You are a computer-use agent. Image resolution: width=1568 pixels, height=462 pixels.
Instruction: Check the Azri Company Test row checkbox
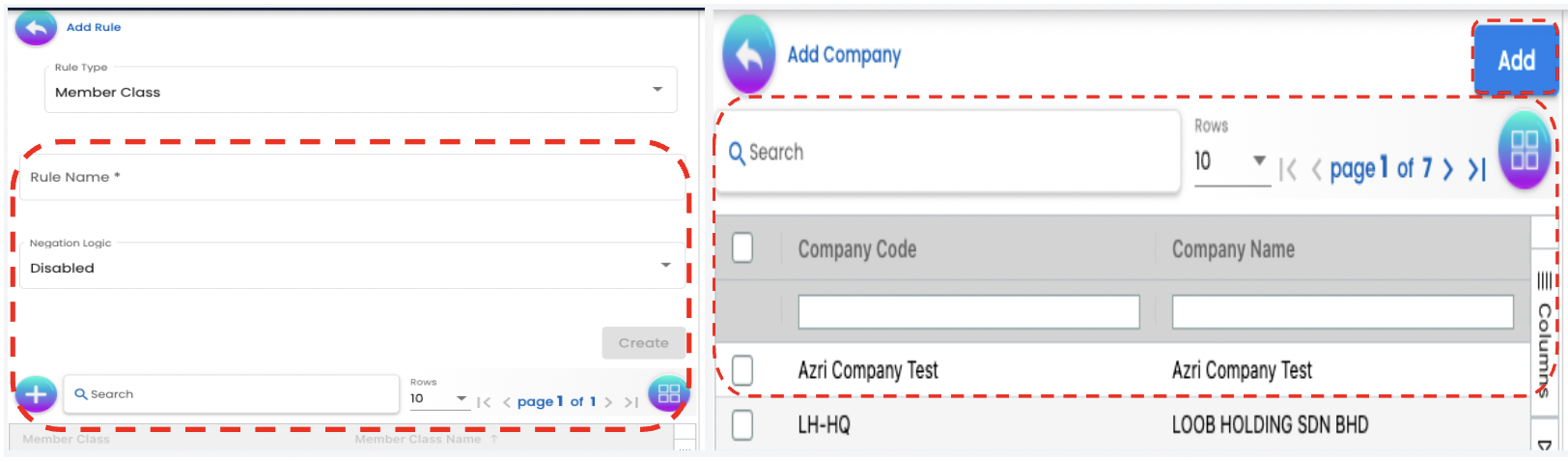point(742,370)
